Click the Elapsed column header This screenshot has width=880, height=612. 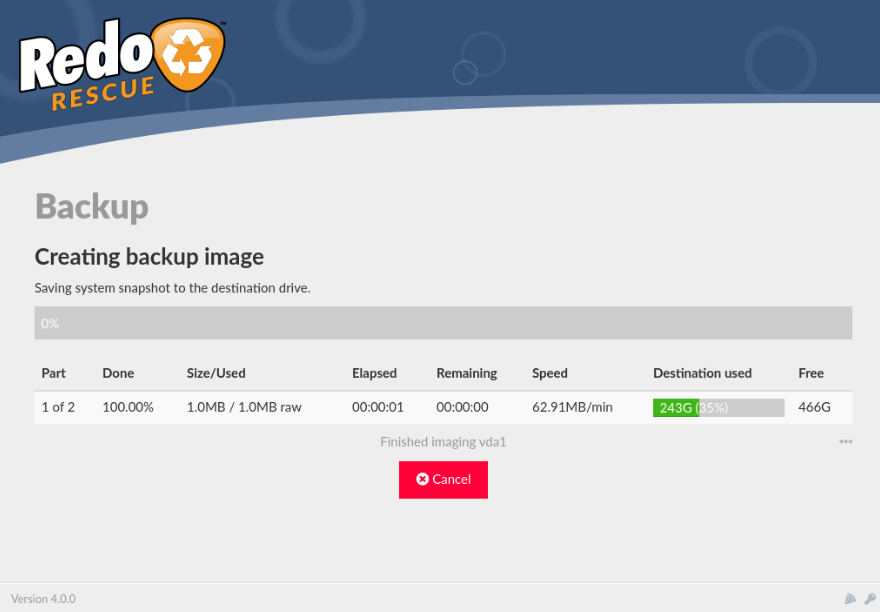374,373
